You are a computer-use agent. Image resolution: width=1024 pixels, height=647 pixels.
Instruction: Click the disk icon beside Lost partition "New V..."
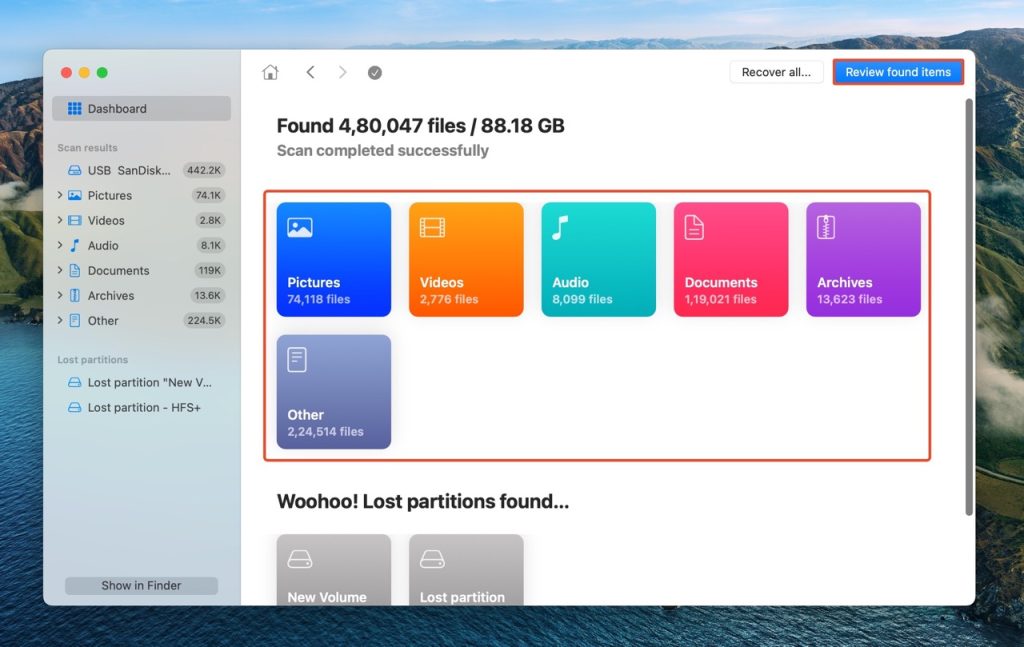pos(73,382)
